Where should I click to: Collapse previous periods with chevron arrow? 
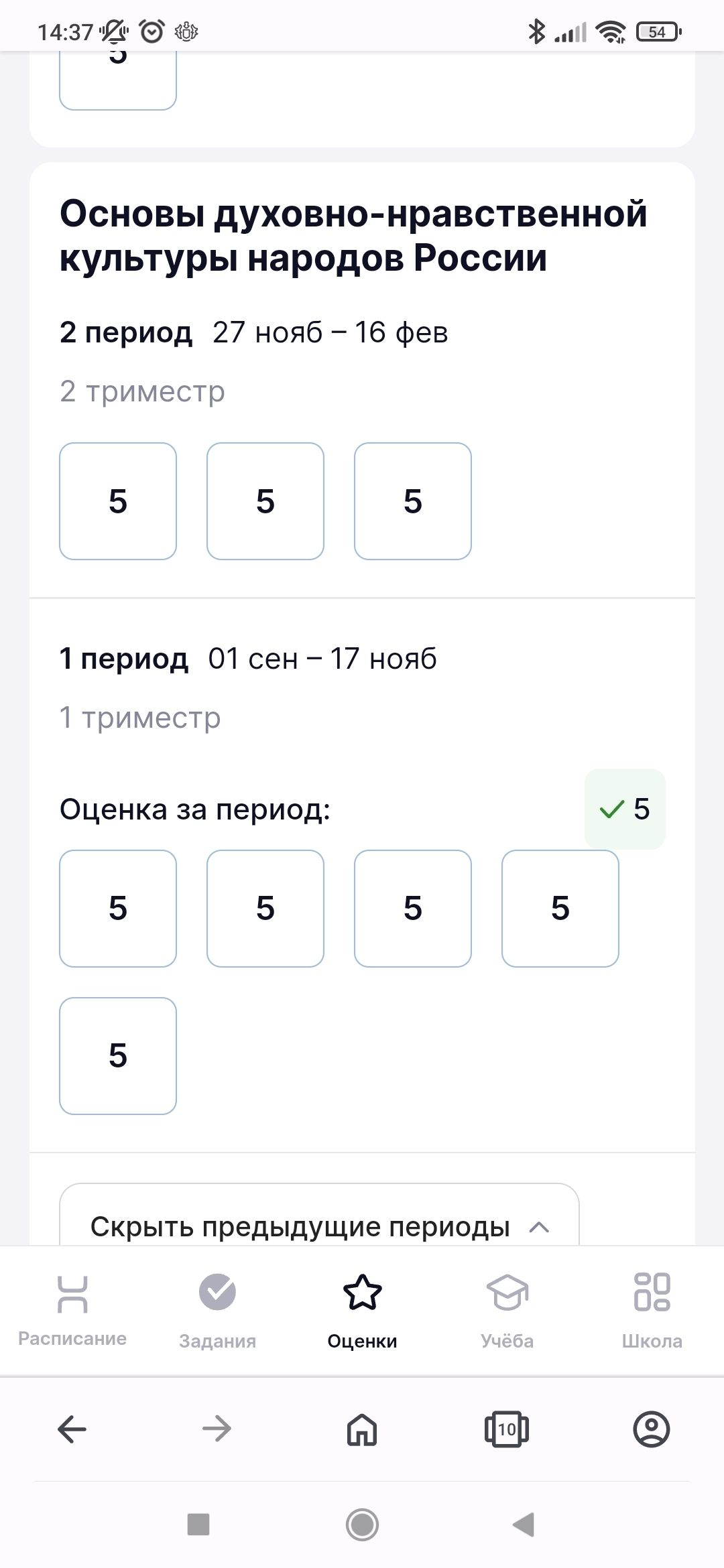tap(539, 1228)
